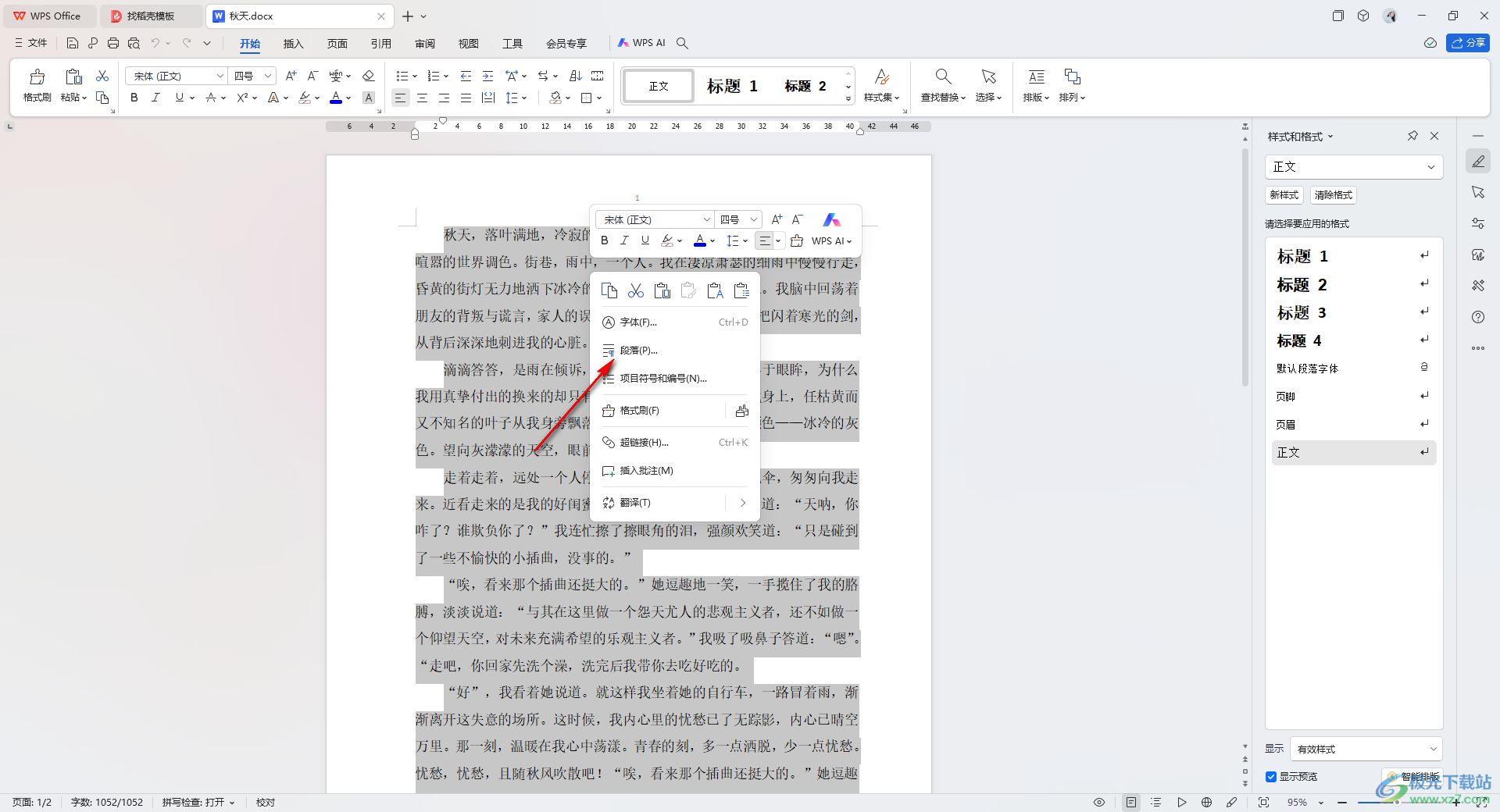
Task: Click the search magnifier beside WPS AI
Action: point(682,43)
